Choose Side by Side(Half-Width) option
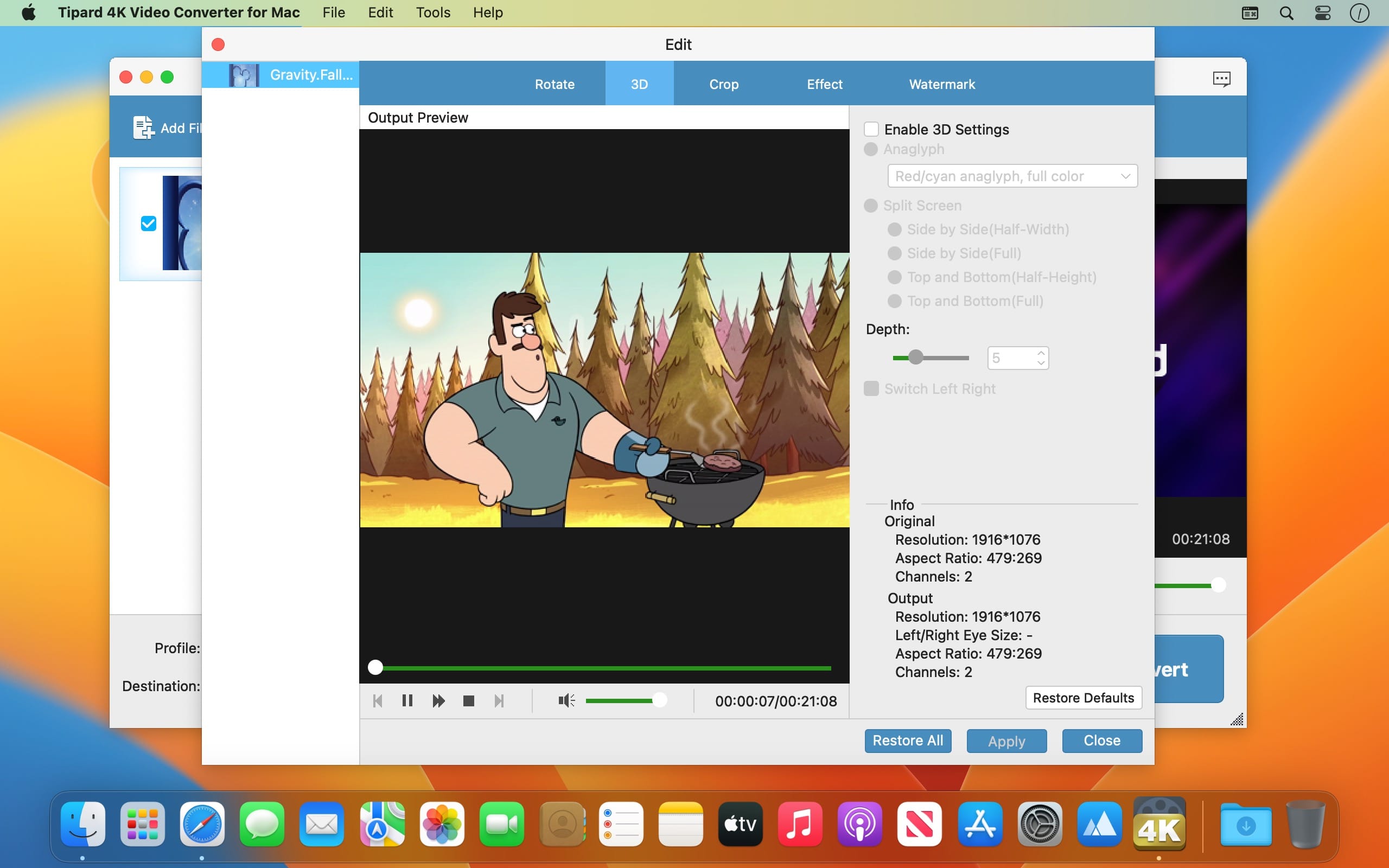The height and width of the screenshot is (868, 1389). [x=894, y=229]
